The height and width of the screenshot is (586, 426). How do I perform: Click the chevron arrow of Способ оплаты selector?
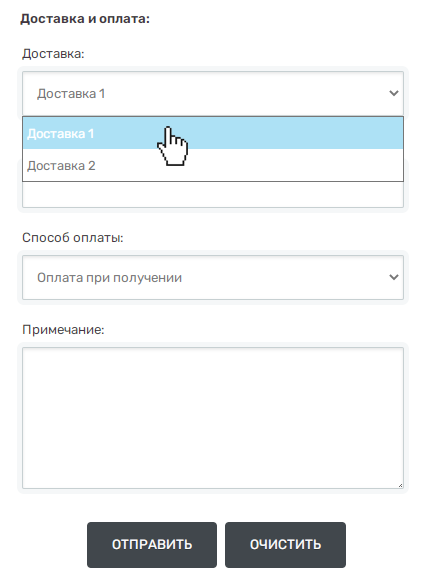click(393, 277)
